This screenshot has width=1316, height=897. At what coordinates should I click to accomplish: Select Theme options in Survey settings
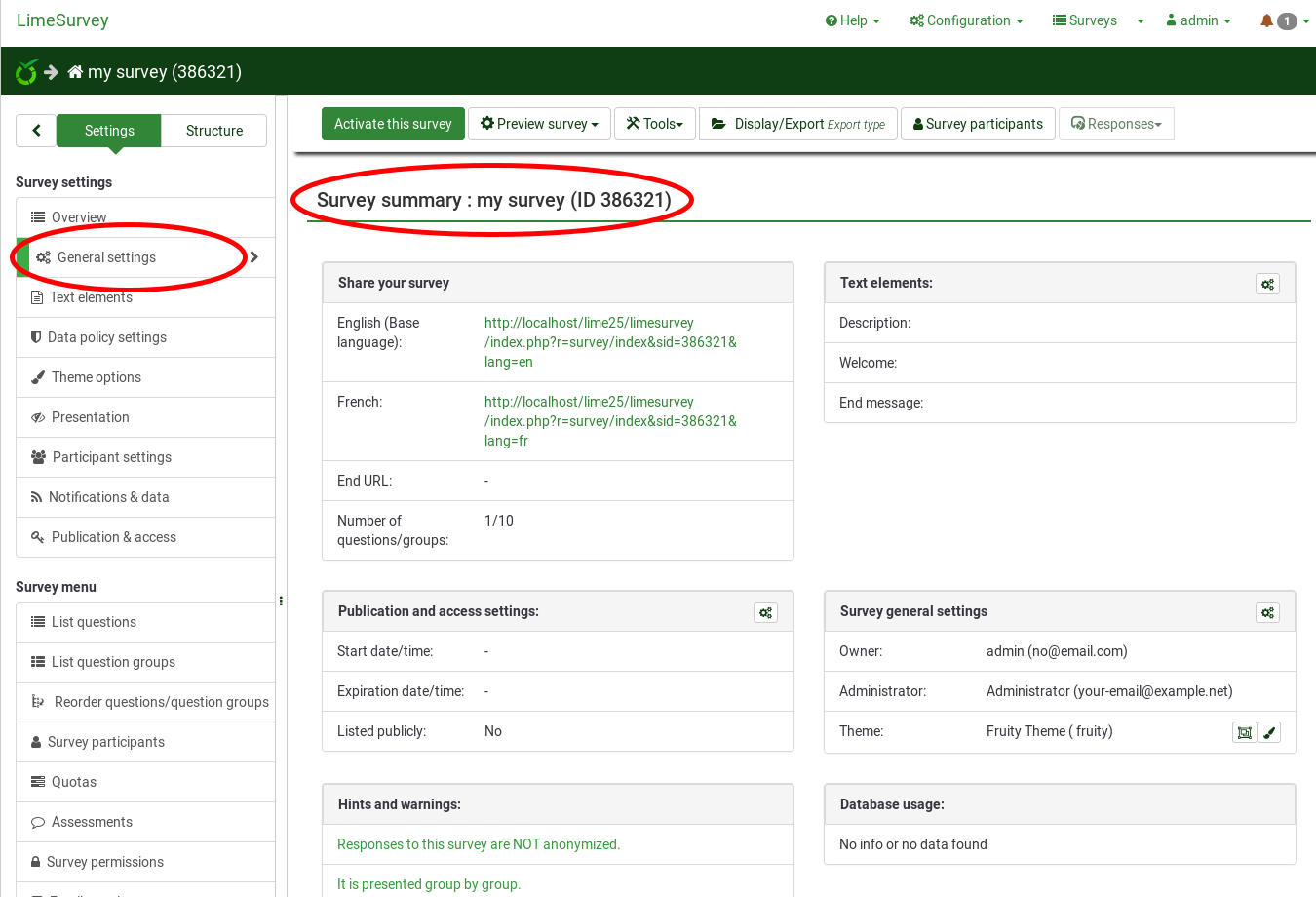click(x=96, y=377)
